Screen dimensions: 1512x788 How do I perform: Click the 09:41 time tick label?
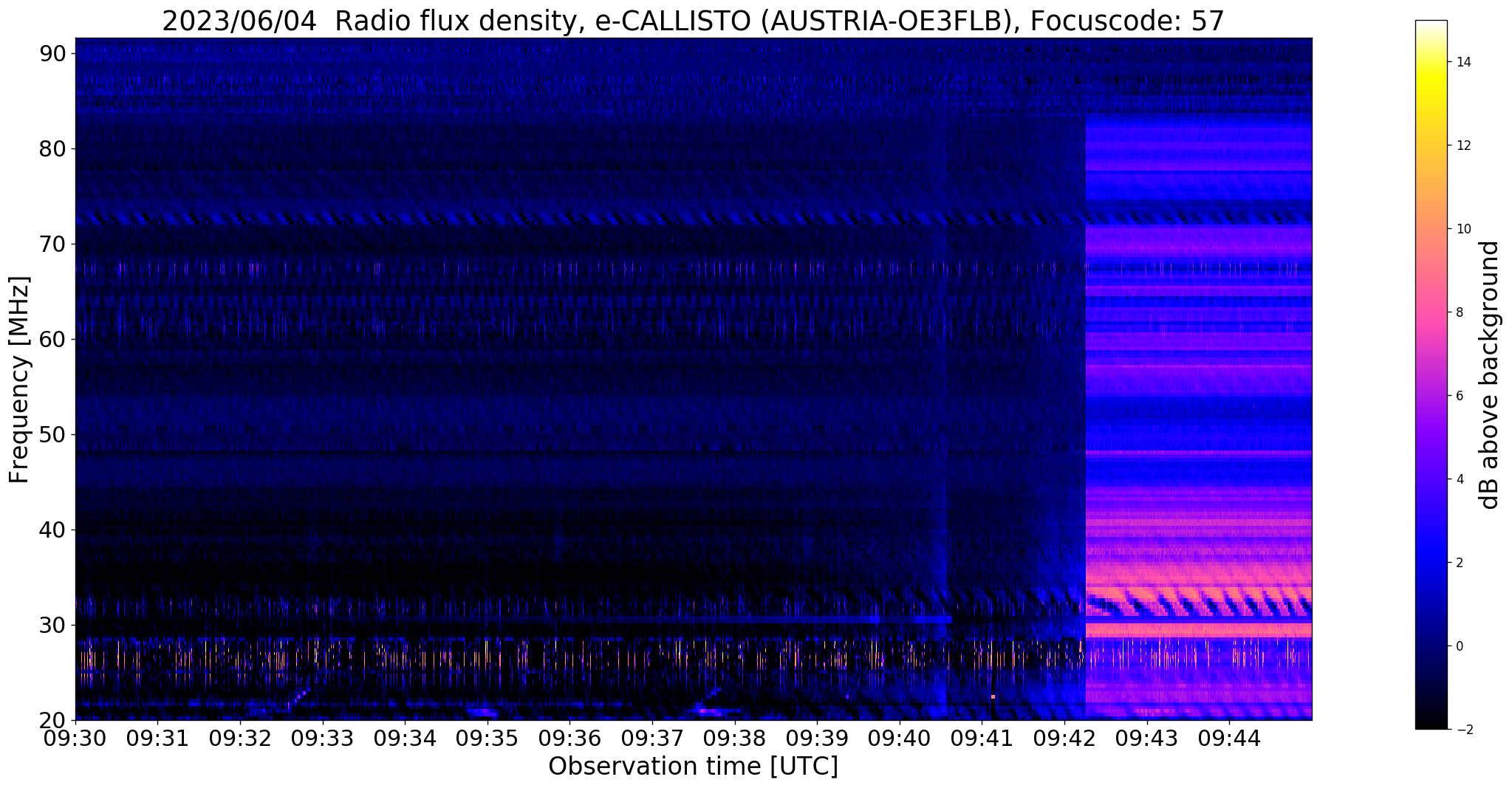coord(982,739)
